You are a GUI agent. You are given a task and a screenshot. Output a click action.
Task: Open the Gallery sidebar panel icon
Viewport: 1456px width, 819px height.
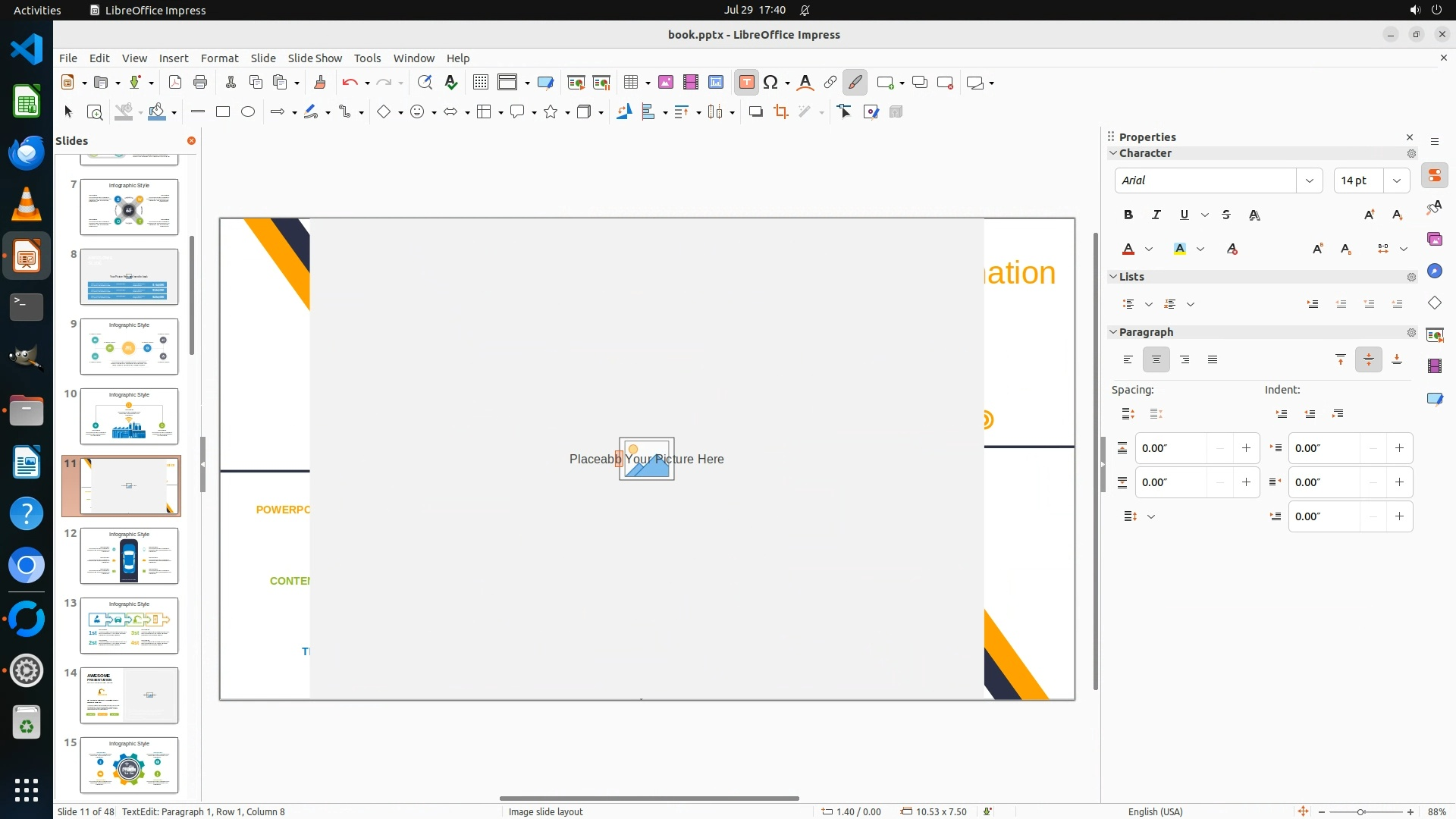tap(1434, 240)
